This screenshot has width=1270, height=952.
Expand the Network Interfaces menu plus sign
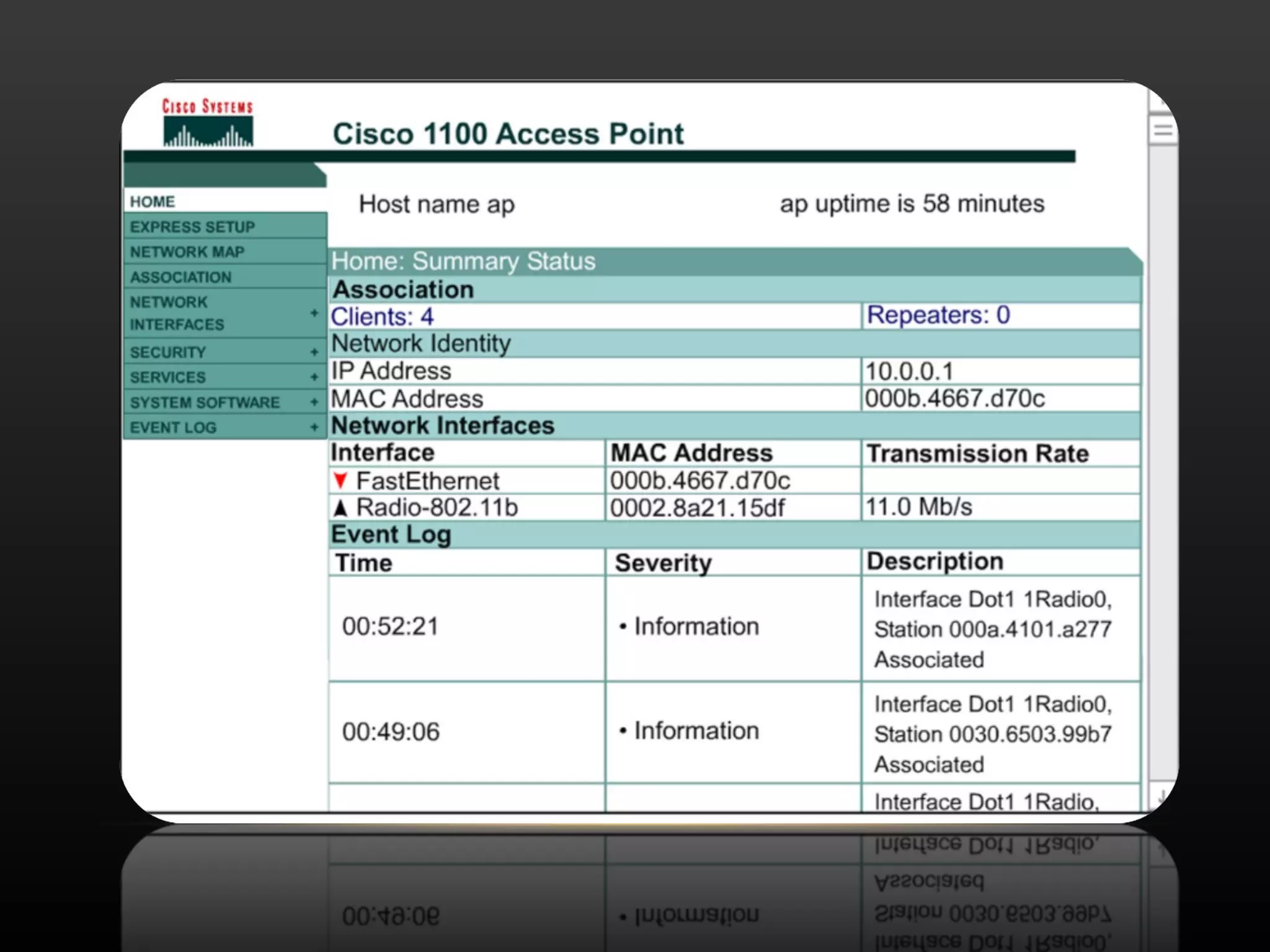coord(314,313)
